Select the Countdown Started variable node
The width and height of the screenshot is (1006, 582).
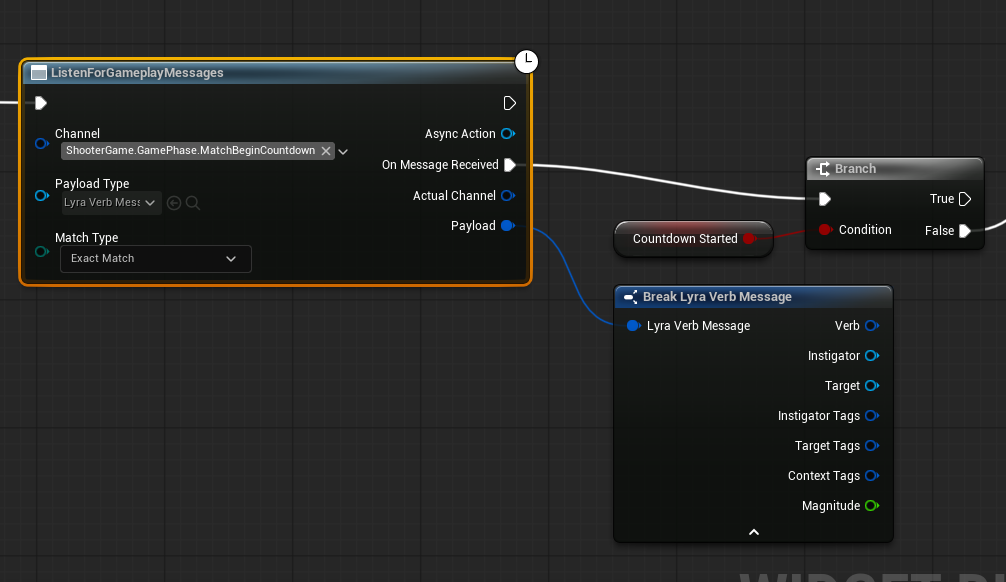tap(694, 239)
